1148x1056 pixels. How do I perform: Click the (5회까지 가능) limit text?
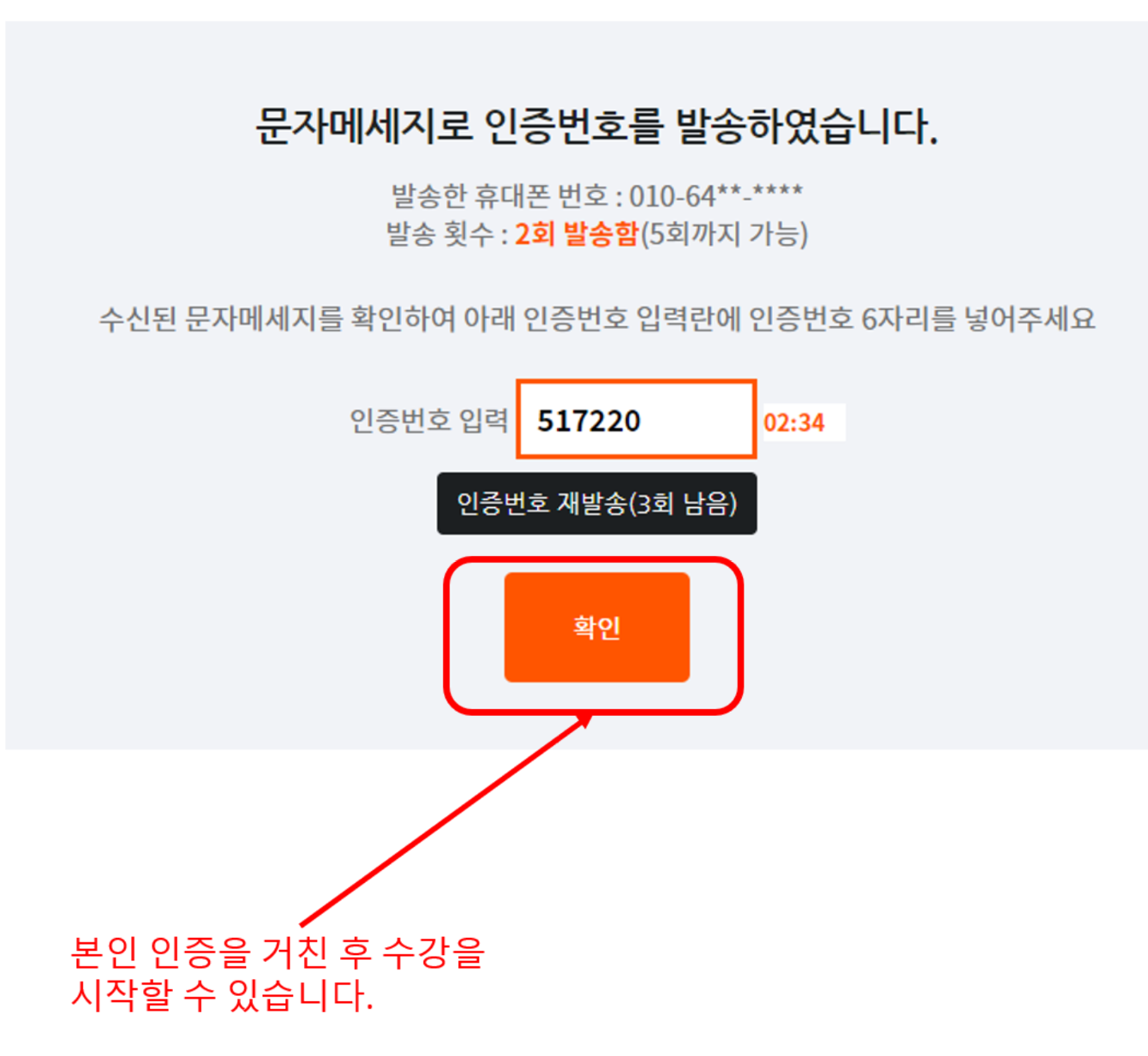(x=725, y=234)
